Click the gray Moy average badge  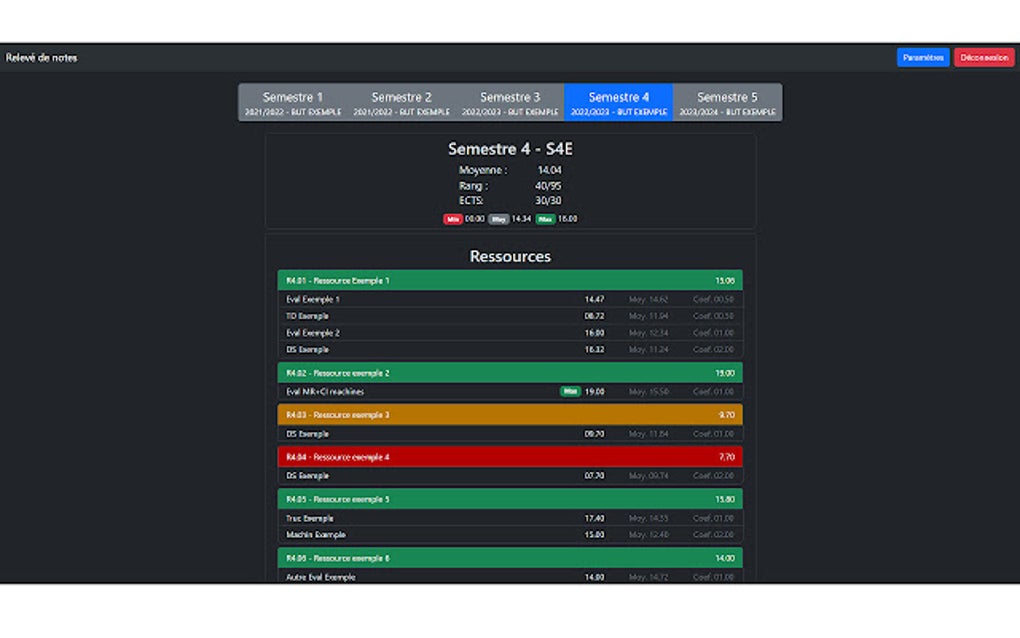coord(498,219)
